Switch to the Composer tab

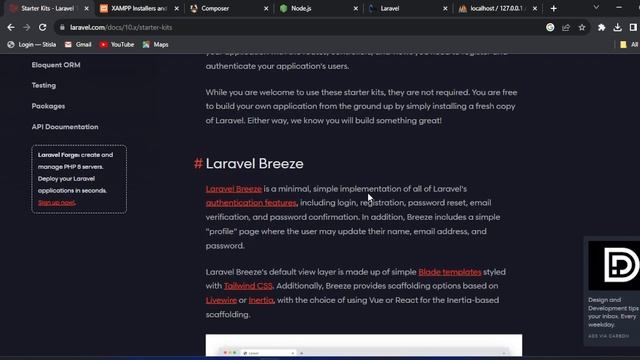[229, 8]
